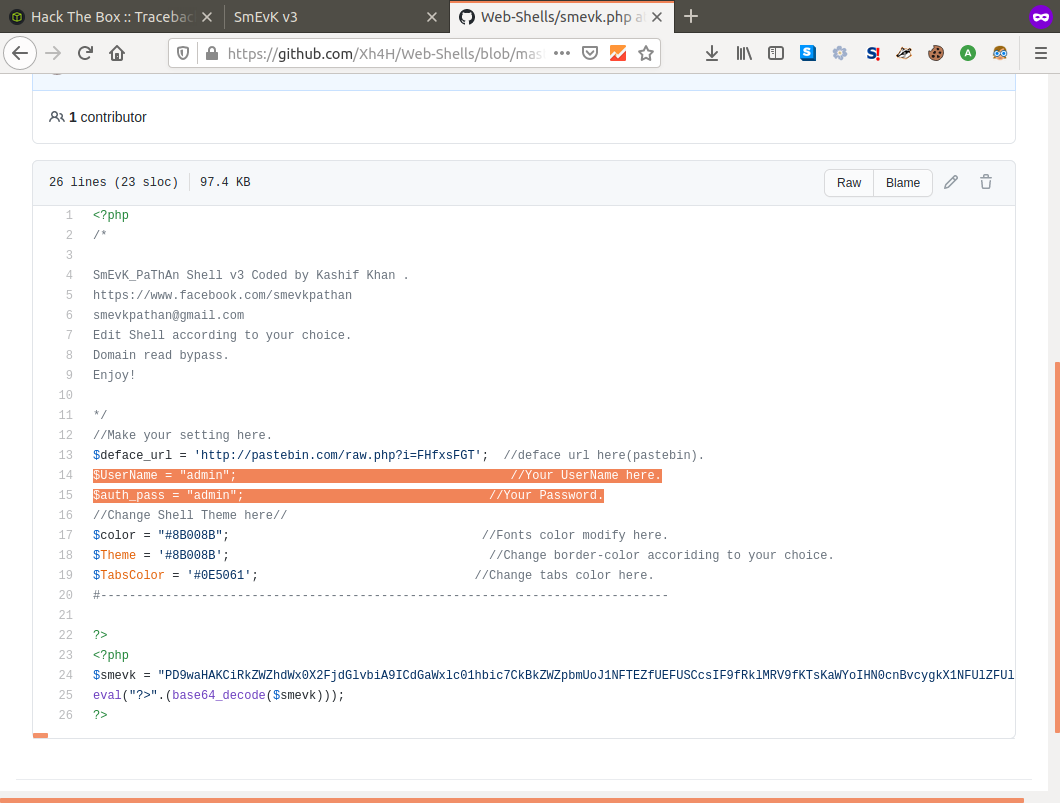Click the $smevk base64 string line

[x=553, y=675]
